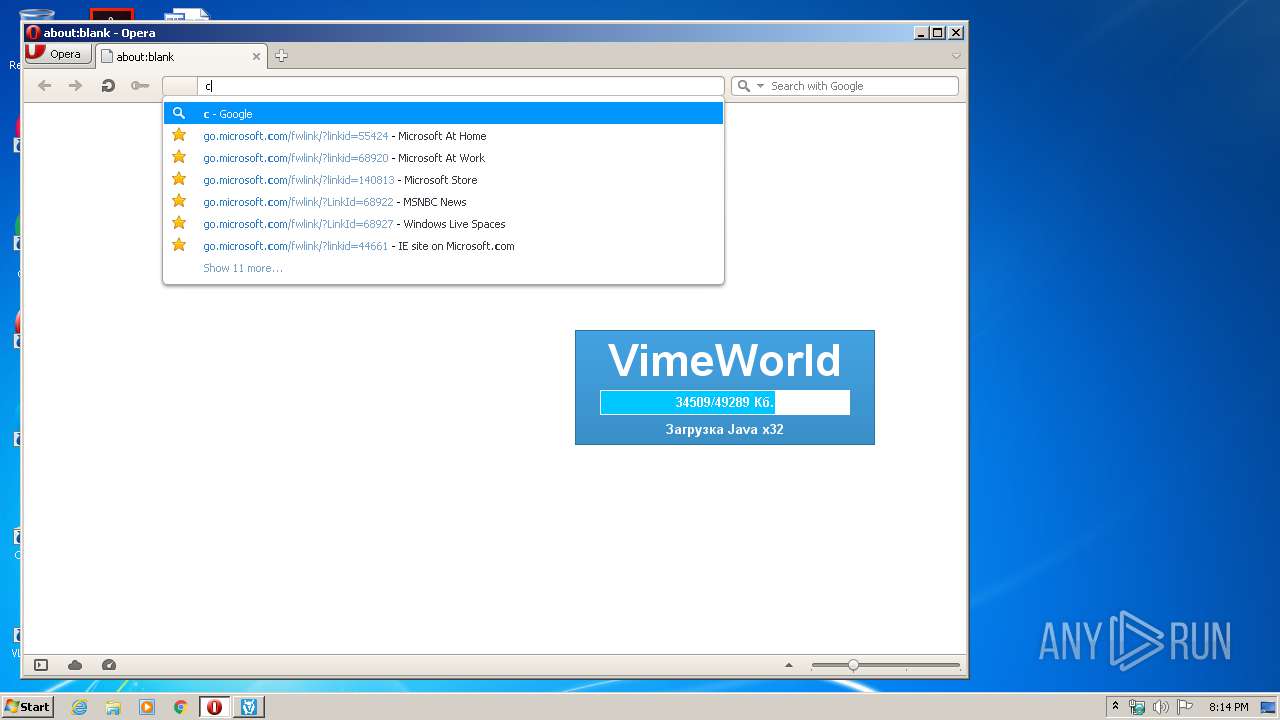The image size is (1280, 720).
Task: Open Windows Live Spaces bookmark suggestion
Action: [443, 224]
